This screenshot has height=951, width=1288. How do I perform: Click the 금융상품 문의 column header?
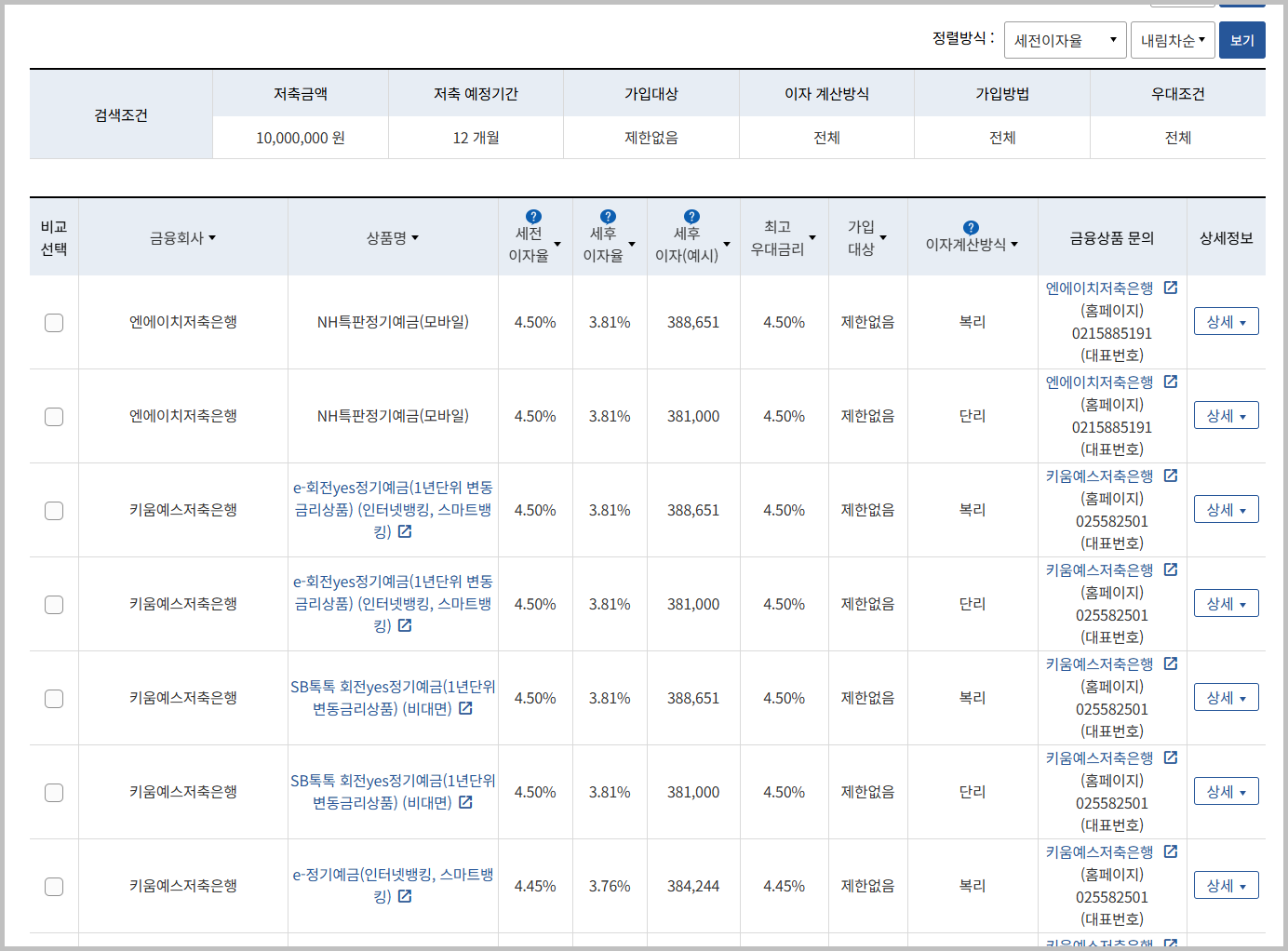pos(1112,238)
